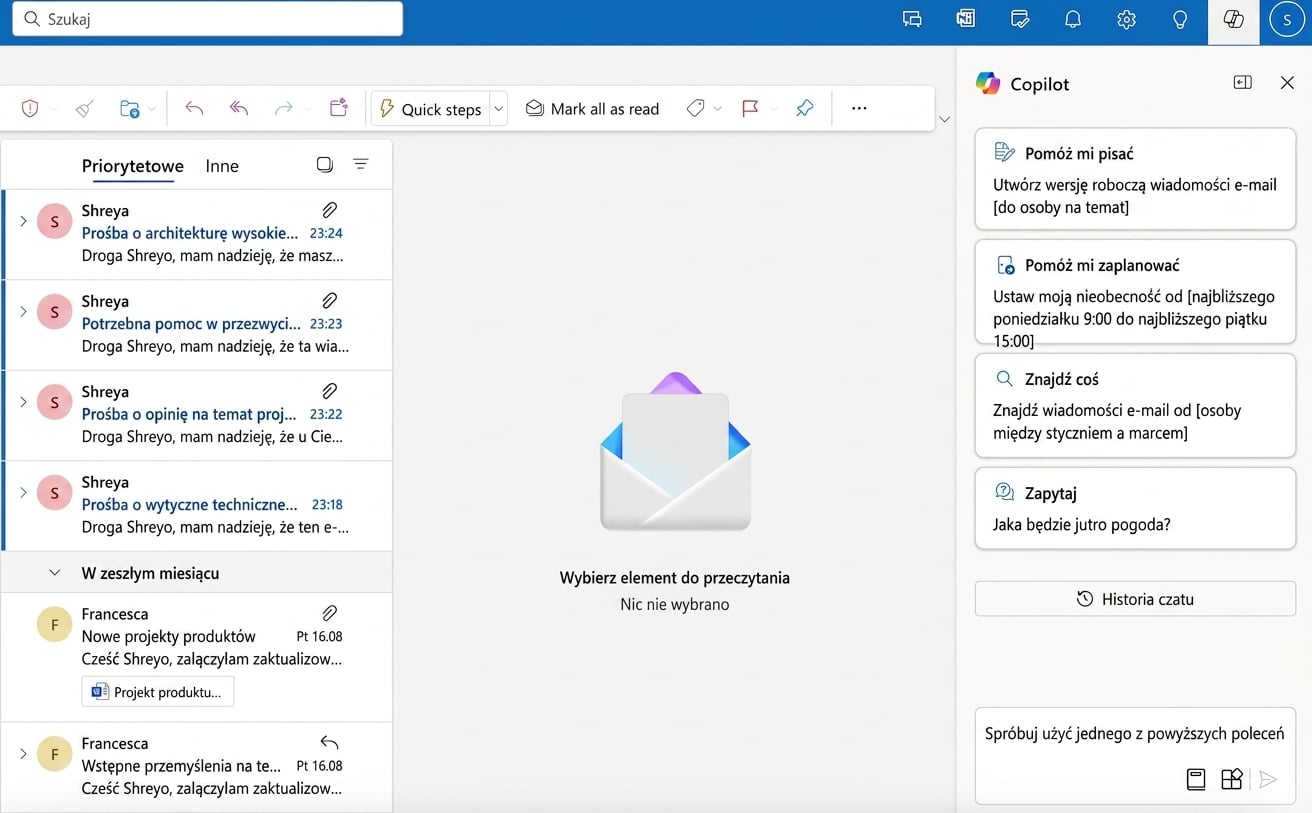Switch to the Inne tab
1312x813 pixels.
click(x=222, y=166)
